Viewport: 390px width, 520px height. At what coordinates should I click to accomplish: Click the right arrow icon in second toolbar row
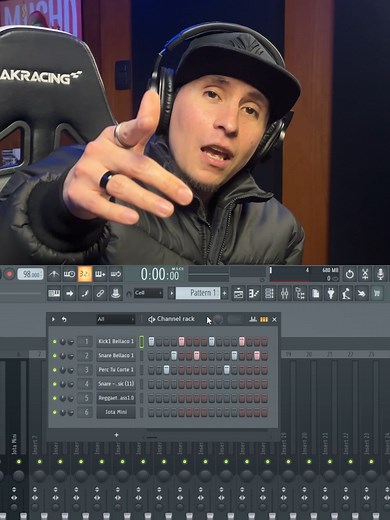69,293
